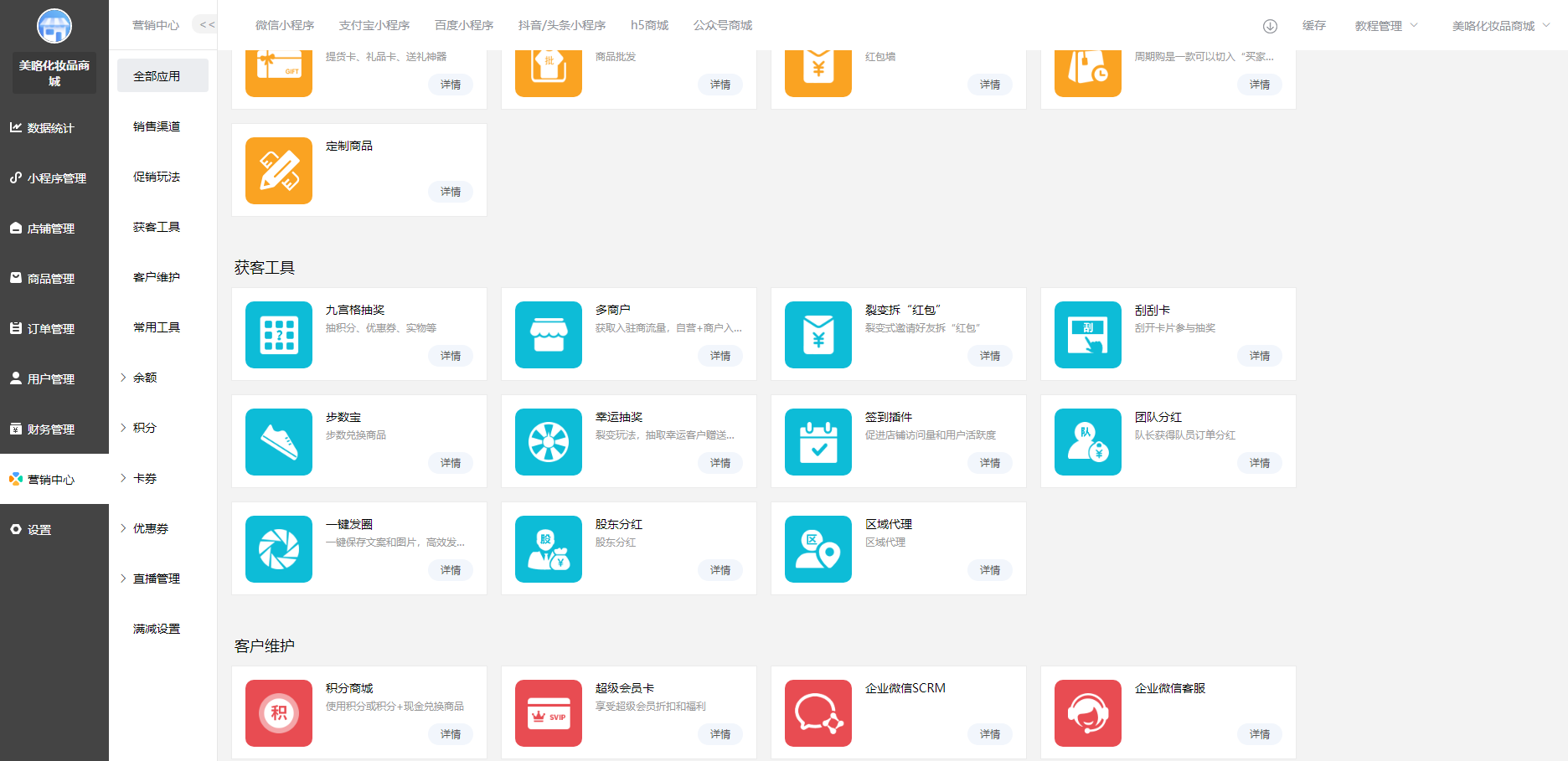Click the 区域代理 location icon
This screenshot has height=761, width=1568.
(x=818, y=549)
